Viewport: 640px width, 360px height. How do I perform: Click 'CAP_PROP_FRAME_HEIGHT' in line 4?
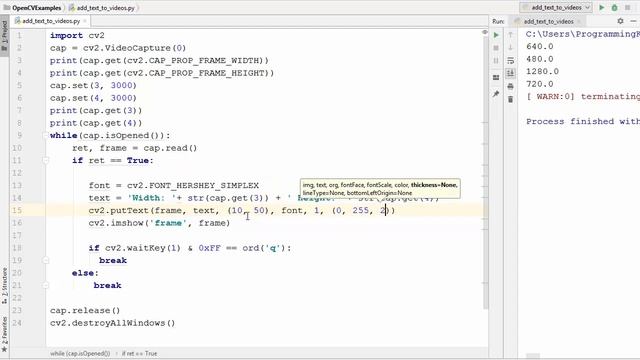point(207,73)
